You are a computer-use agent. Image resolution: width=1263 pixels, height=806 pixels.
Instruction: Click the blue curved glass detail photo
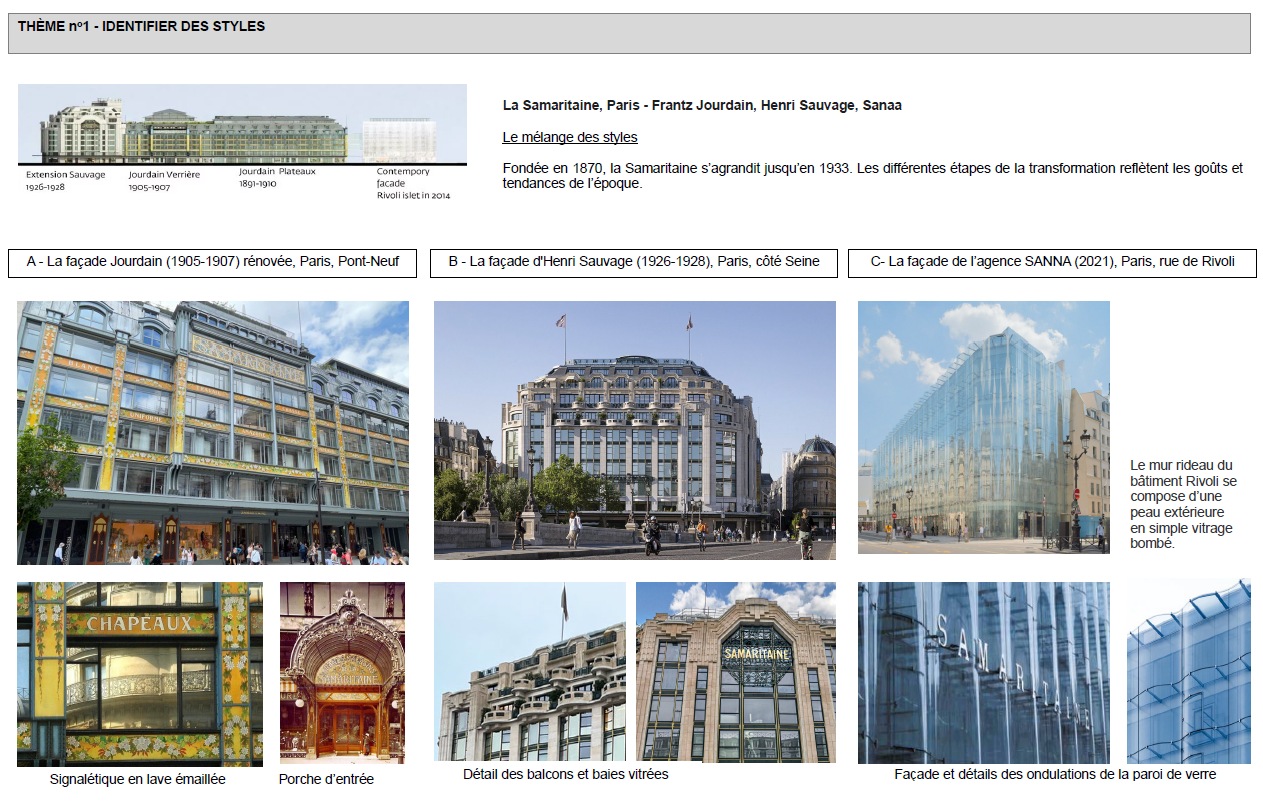[x=1188, y=672]
